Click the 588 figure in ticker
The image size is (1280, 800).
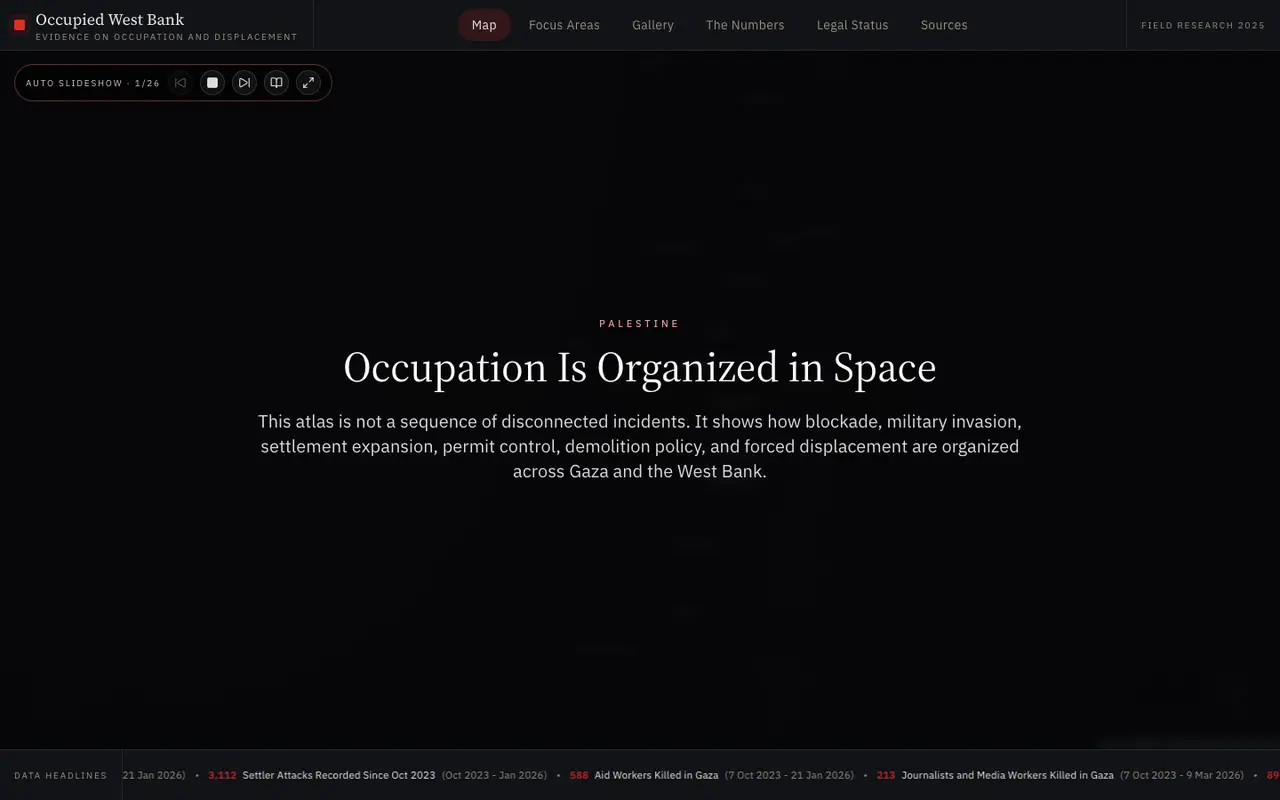tap(579, 775)
